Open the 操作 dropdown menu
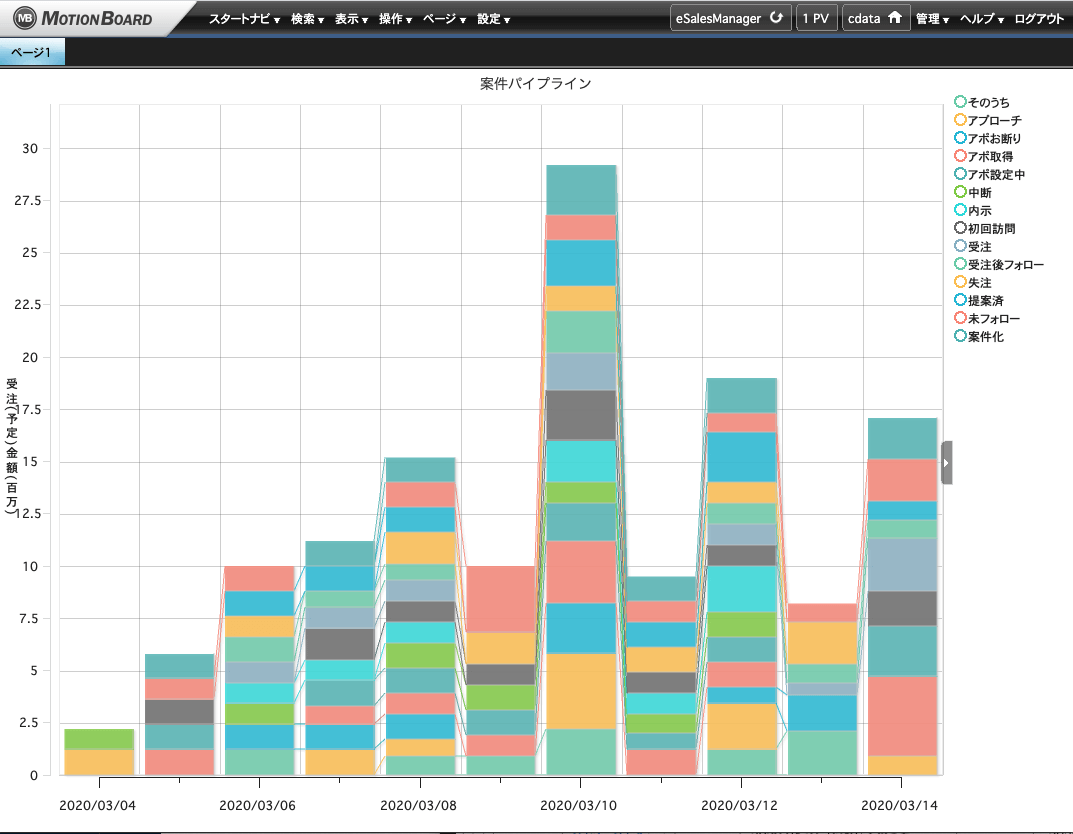Screen dimensions: 1073x834 click(395, 19)
